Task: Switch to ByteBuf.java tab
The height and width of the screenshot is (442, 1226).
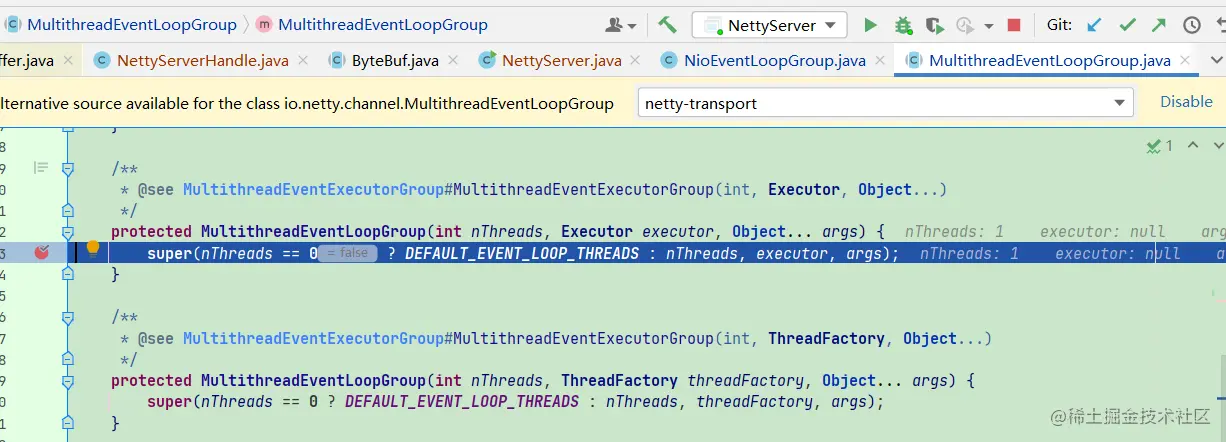Action: point(395,61)
